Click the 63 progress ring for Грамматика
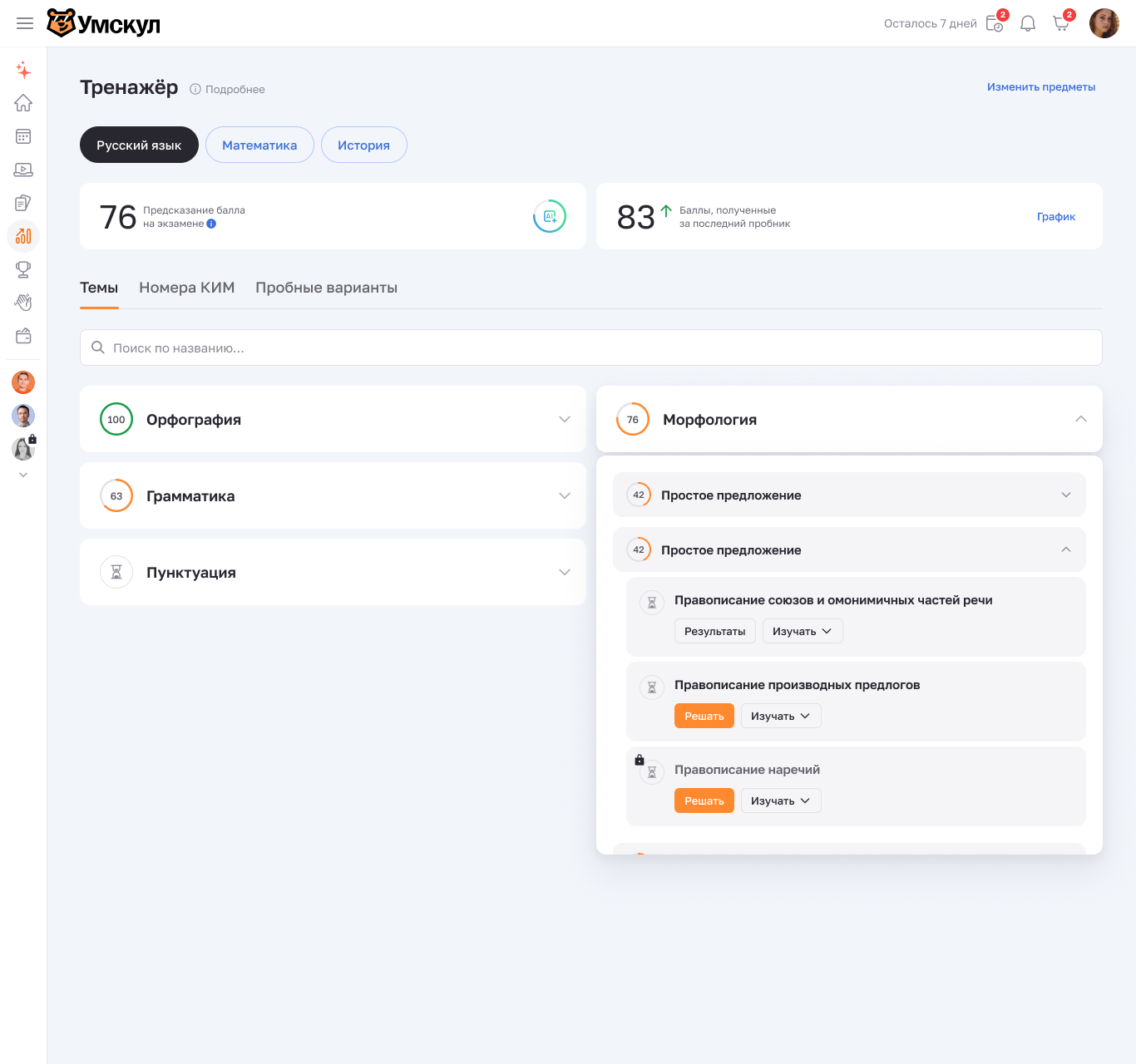Viewport: 1136px width, 1064px height. click(116, 495)
